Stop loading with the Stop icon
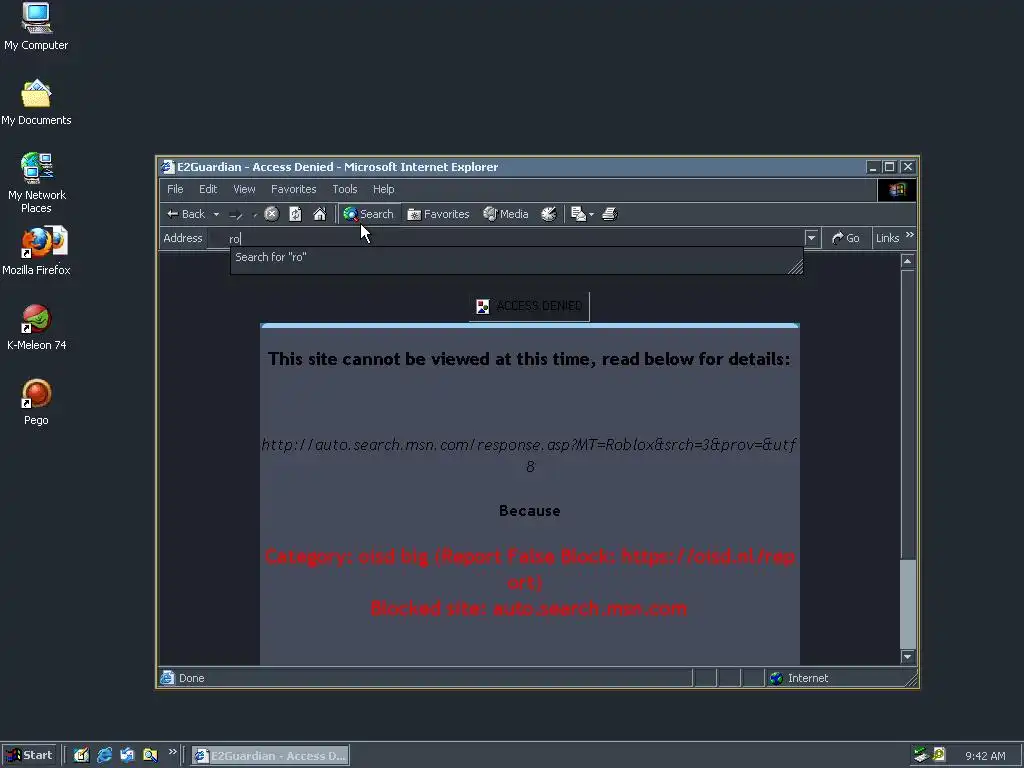 click(272, 214)
